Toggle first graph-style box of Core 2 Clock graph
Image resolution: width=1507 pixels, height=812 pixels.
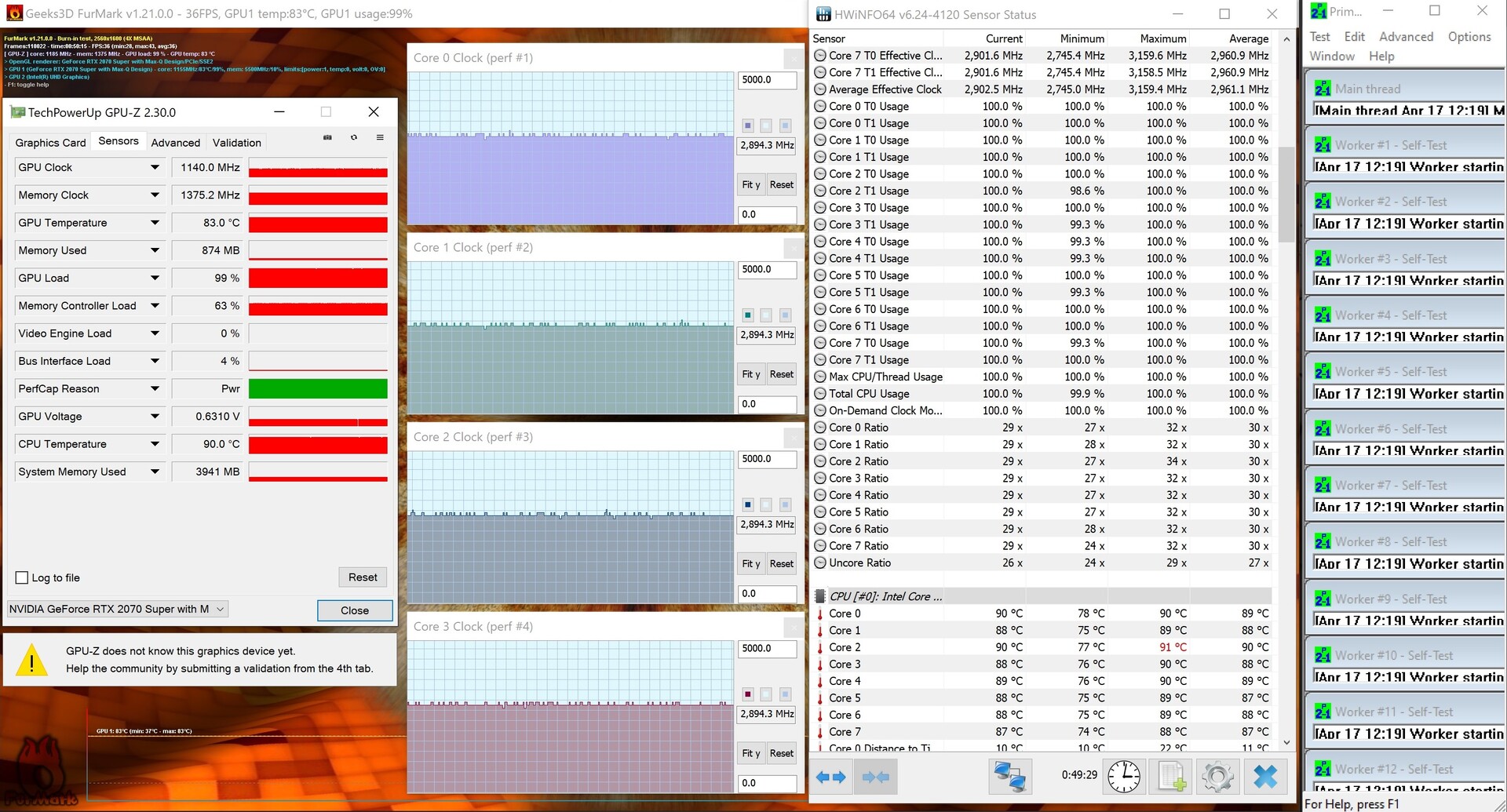point(748,505)
